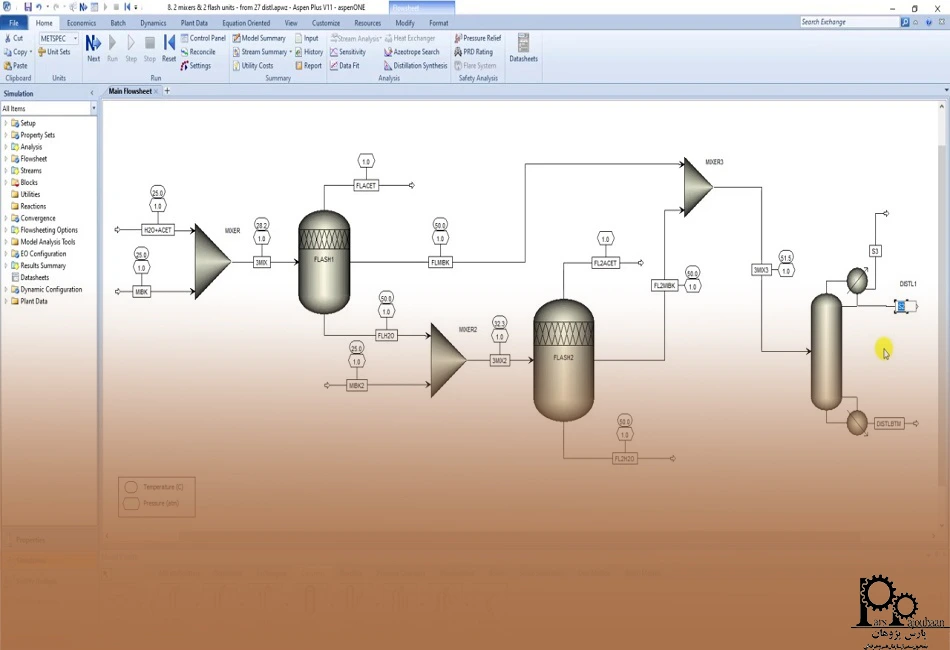Click the Save icon in title bar
Viewport: 950px width, 650px height.
coord(27,7)
